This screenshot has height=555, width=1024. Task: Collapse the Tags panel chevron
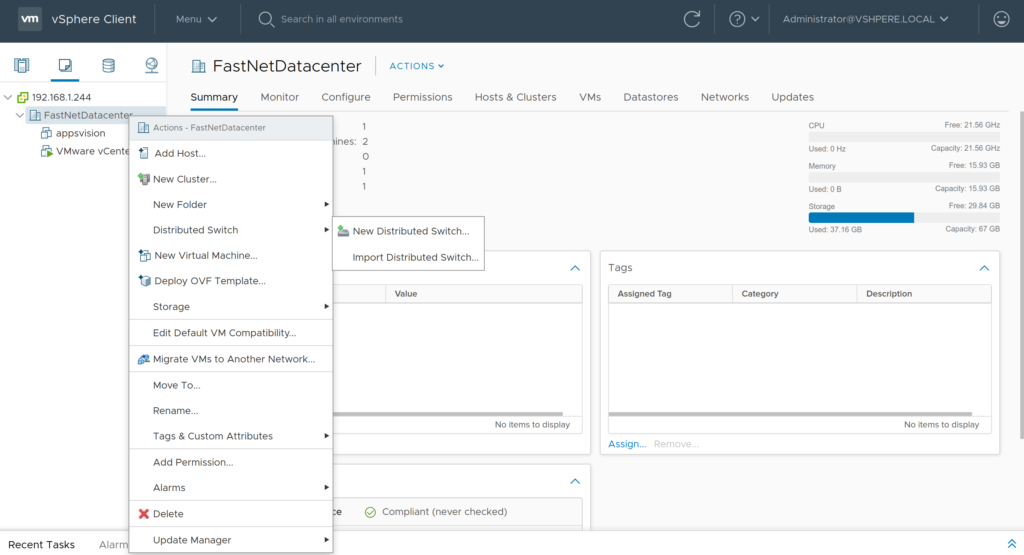[984, 268]
